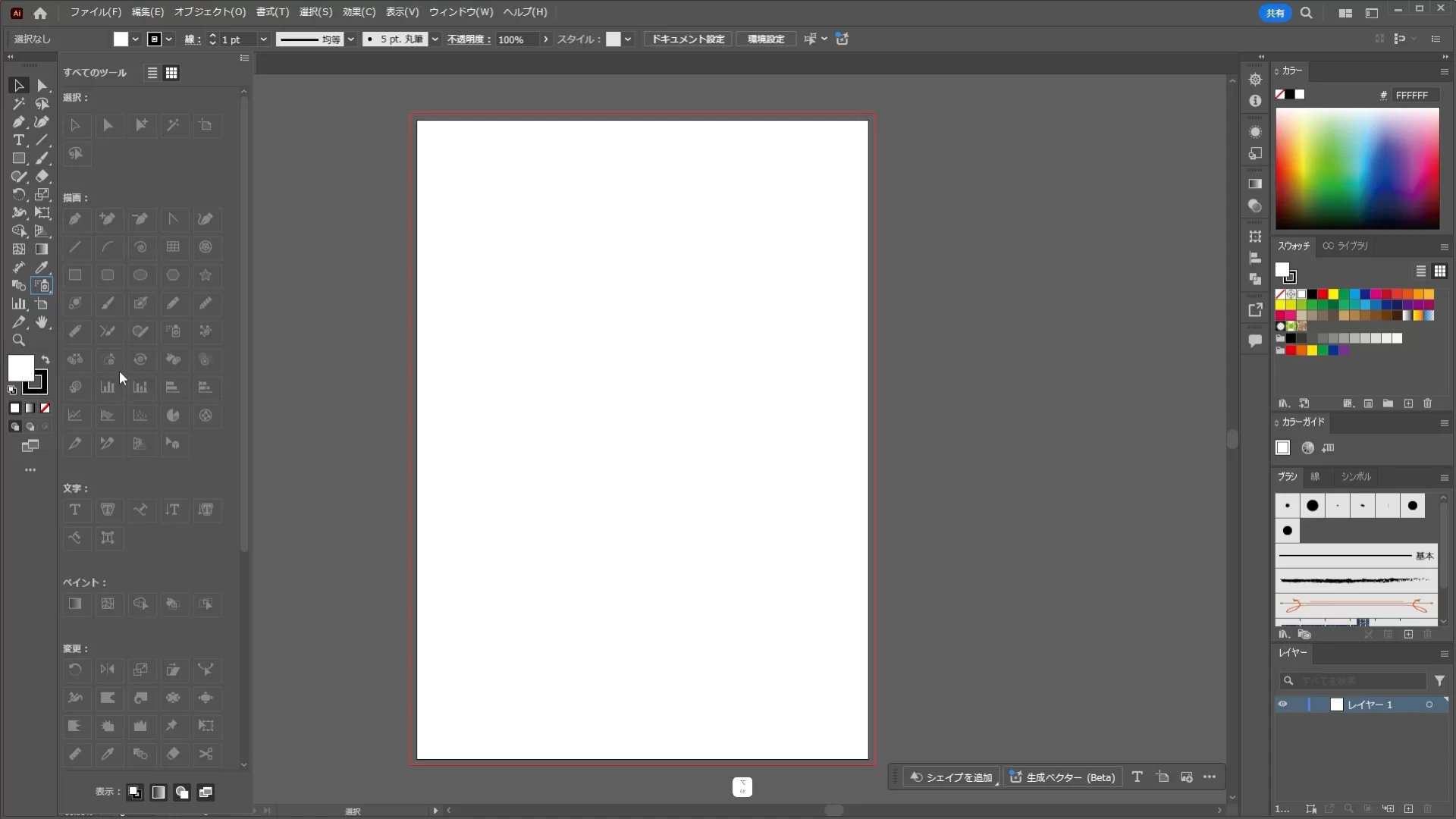The width and height of the screenshot is (1456, 819).
Task: Open the スタイル graphic style dropdown
Action: pos(628,39)
